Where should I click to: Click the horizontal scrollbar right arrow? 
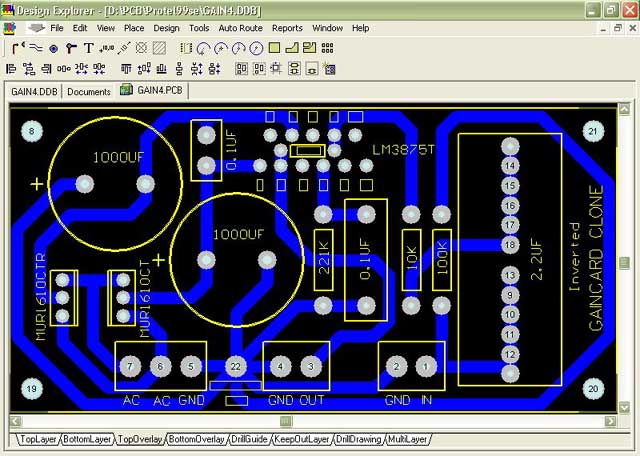(611, 420)
